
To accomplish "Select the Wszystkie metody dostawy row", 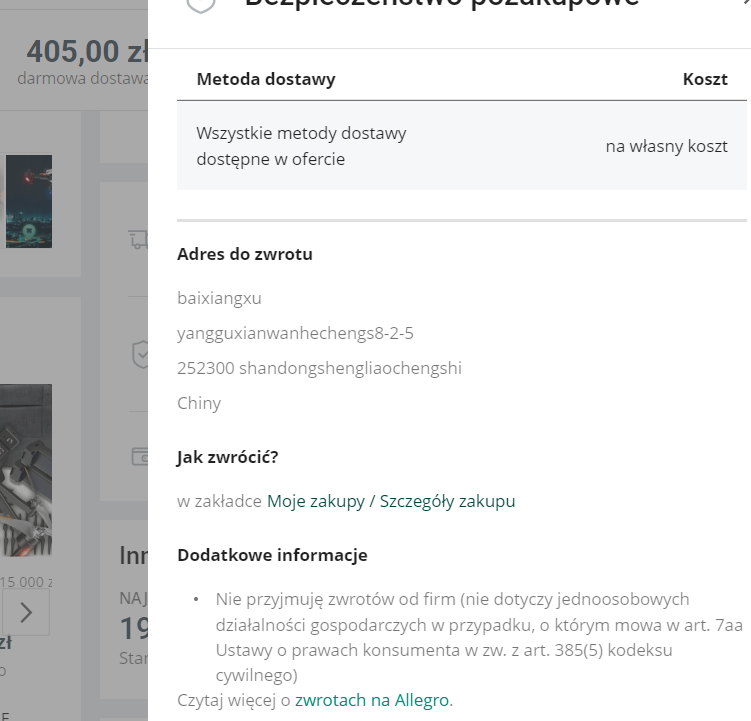I will (x=462, y=146).
